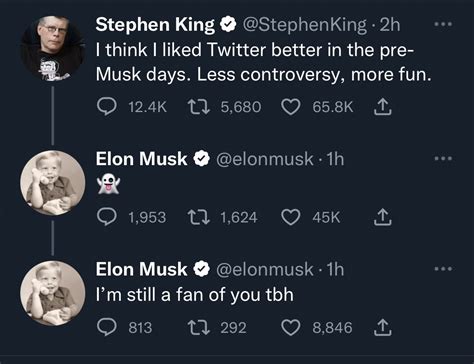Image resolution: width=474 pixels, height=364 pixels.
Task: Retweet Stephen King's tweet with 5,680 retweets
Action: pyautogui.click(x=199, y=107)
